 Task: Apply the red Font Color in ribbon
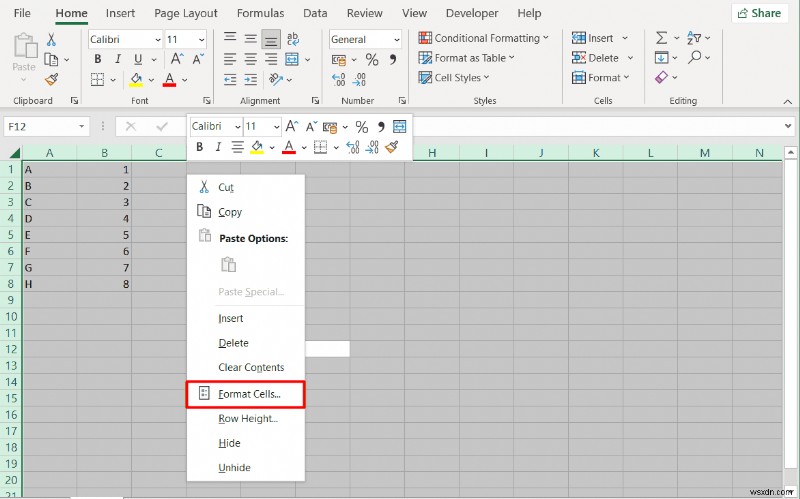(x=169, y=80)
